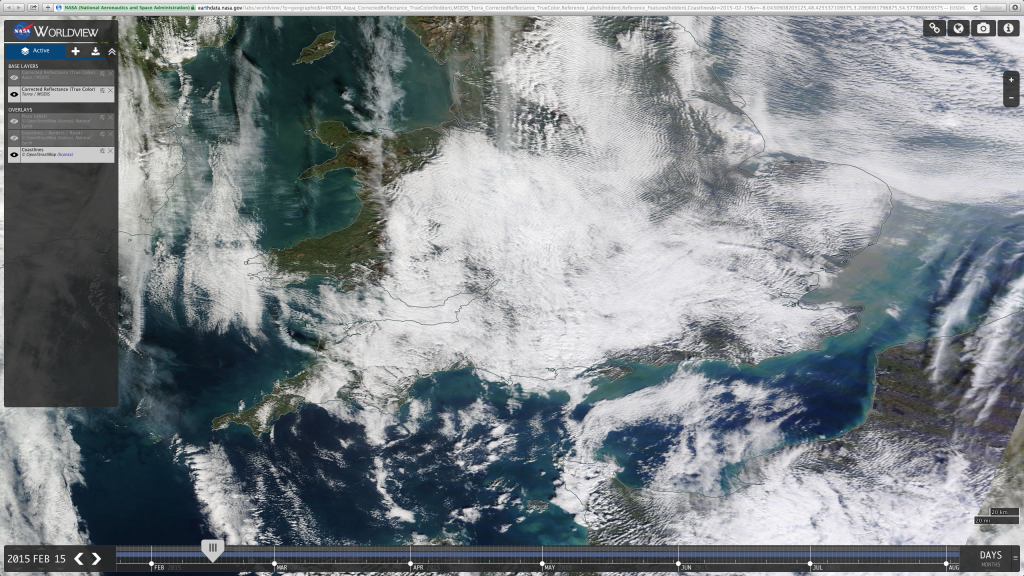Show the Place Labels overlay
The image size is (1024, 576).
tap(14, 121)
